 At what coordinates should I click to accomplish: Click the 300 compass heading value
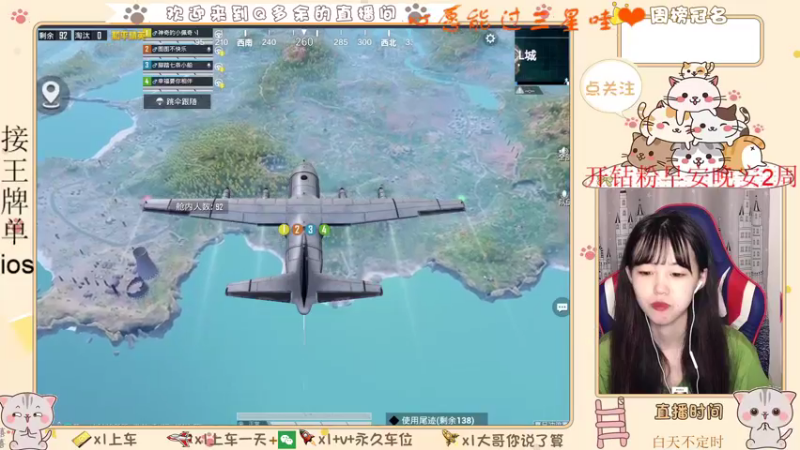(x=364, y=42)
